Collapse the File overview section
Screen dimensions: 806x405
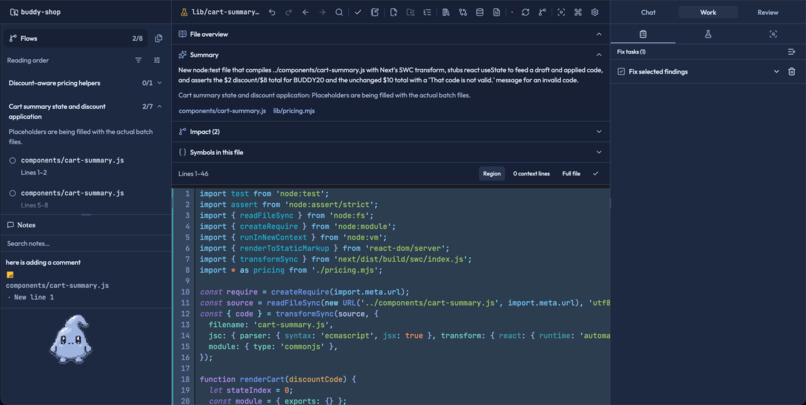(x=599, y=34)
